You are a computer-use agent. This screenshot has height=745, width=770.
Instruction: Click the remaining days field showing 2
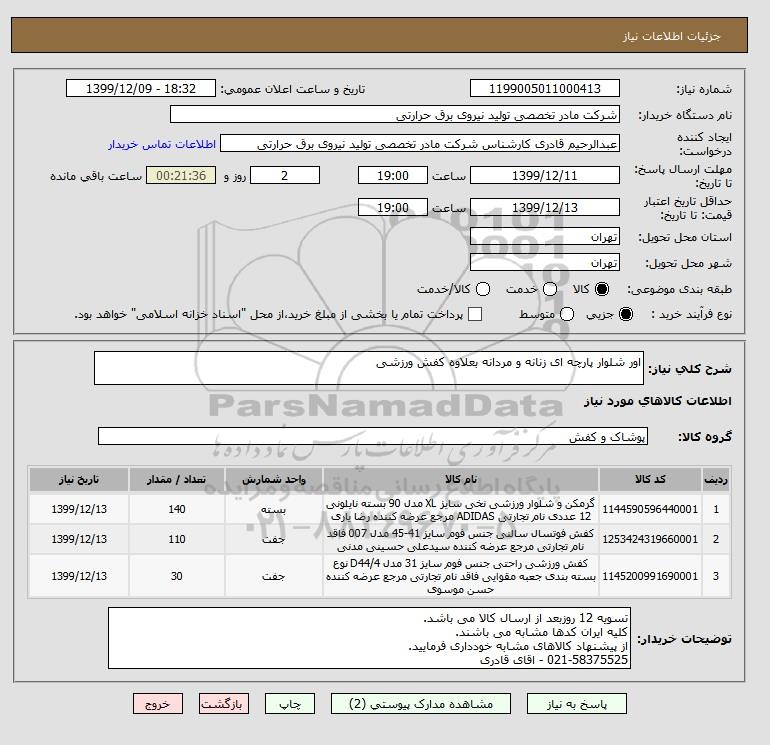coord(285,175)
